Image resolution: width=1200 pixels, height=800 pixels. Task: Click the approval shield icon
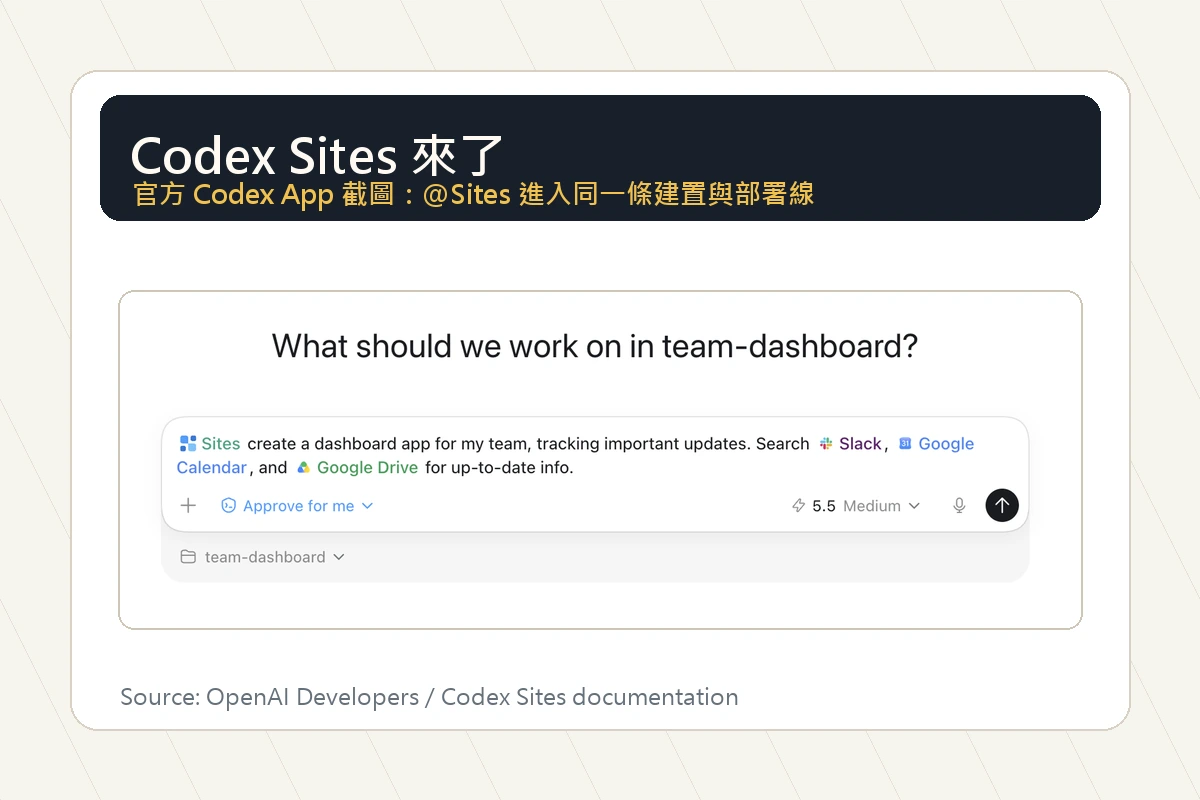click(228, 506)
